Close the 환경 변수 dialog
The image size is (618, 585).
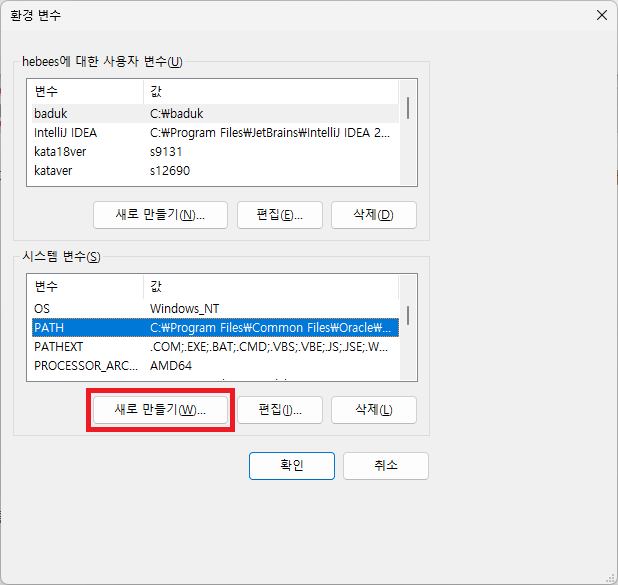coord(601,15)
